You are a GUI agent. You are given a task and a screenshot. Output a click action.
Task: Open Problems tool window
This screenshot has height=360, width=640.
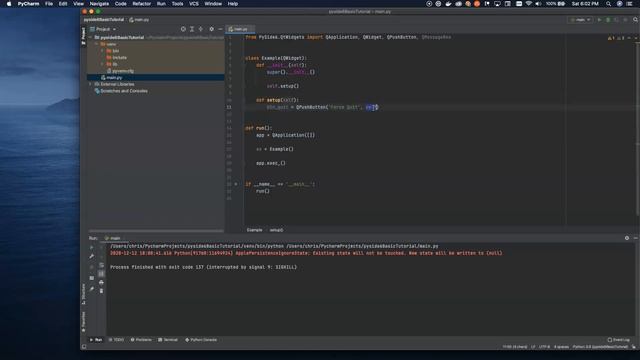141,340
